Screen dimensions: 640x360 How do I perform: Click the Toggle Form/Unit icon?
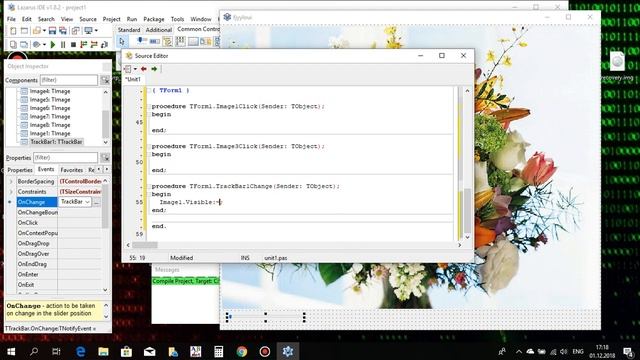[76, 31]
